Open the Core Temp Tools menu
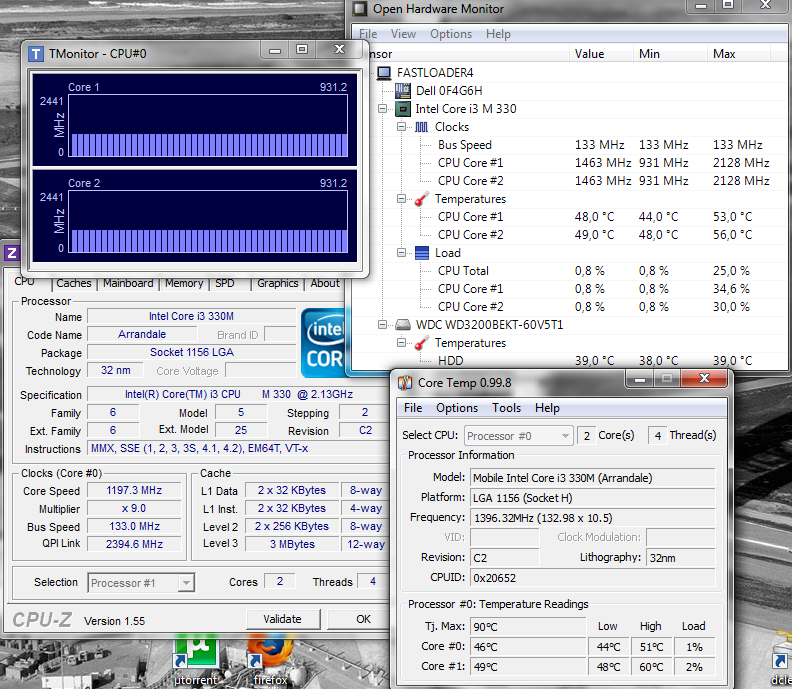792x689 pixels. (506, 408)
